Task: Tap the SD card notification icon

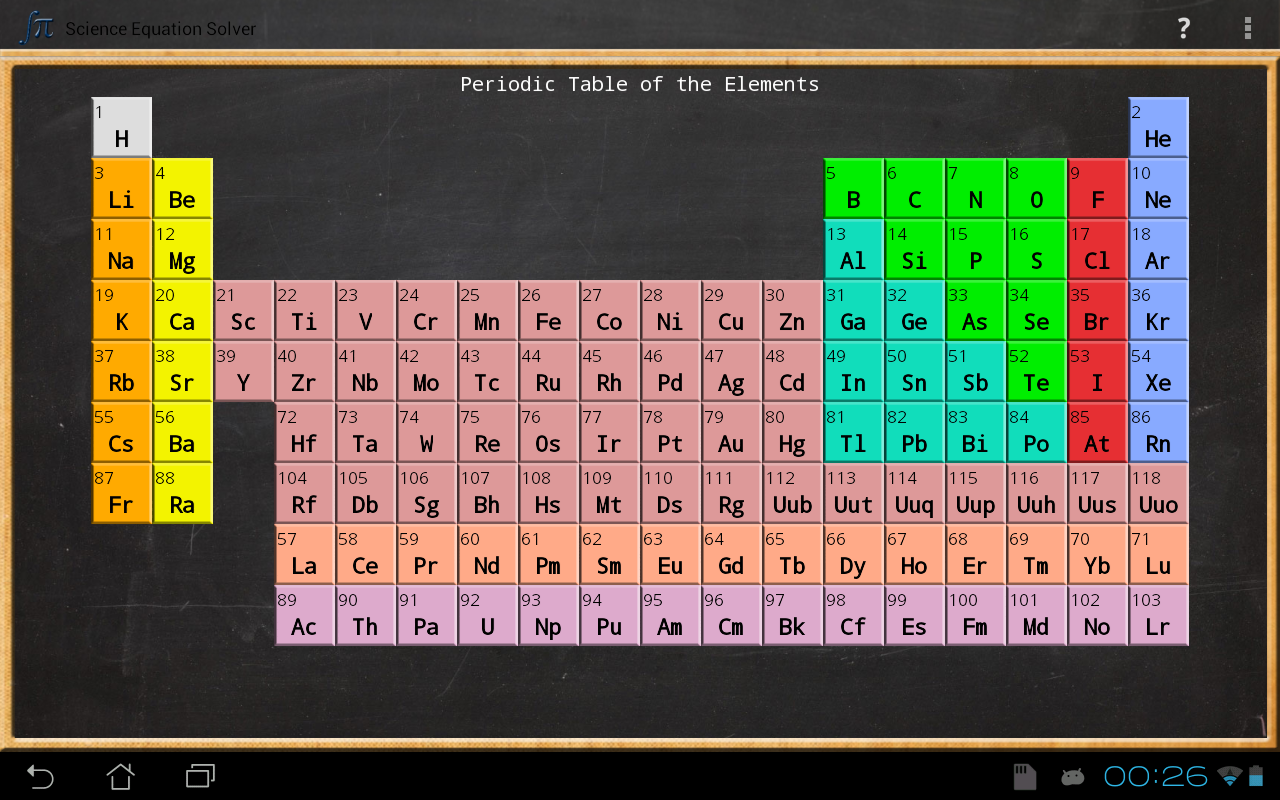Action: (x=1025, y=776)
